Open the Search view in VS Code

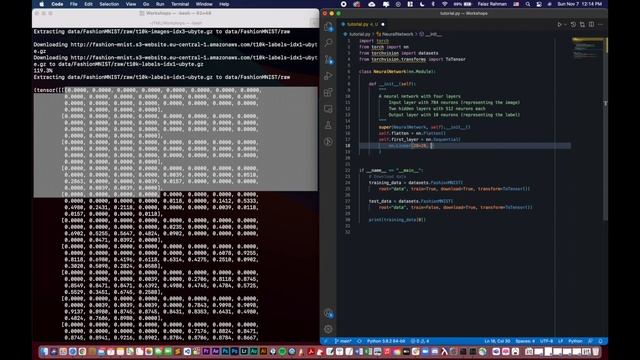click(329, 43)
